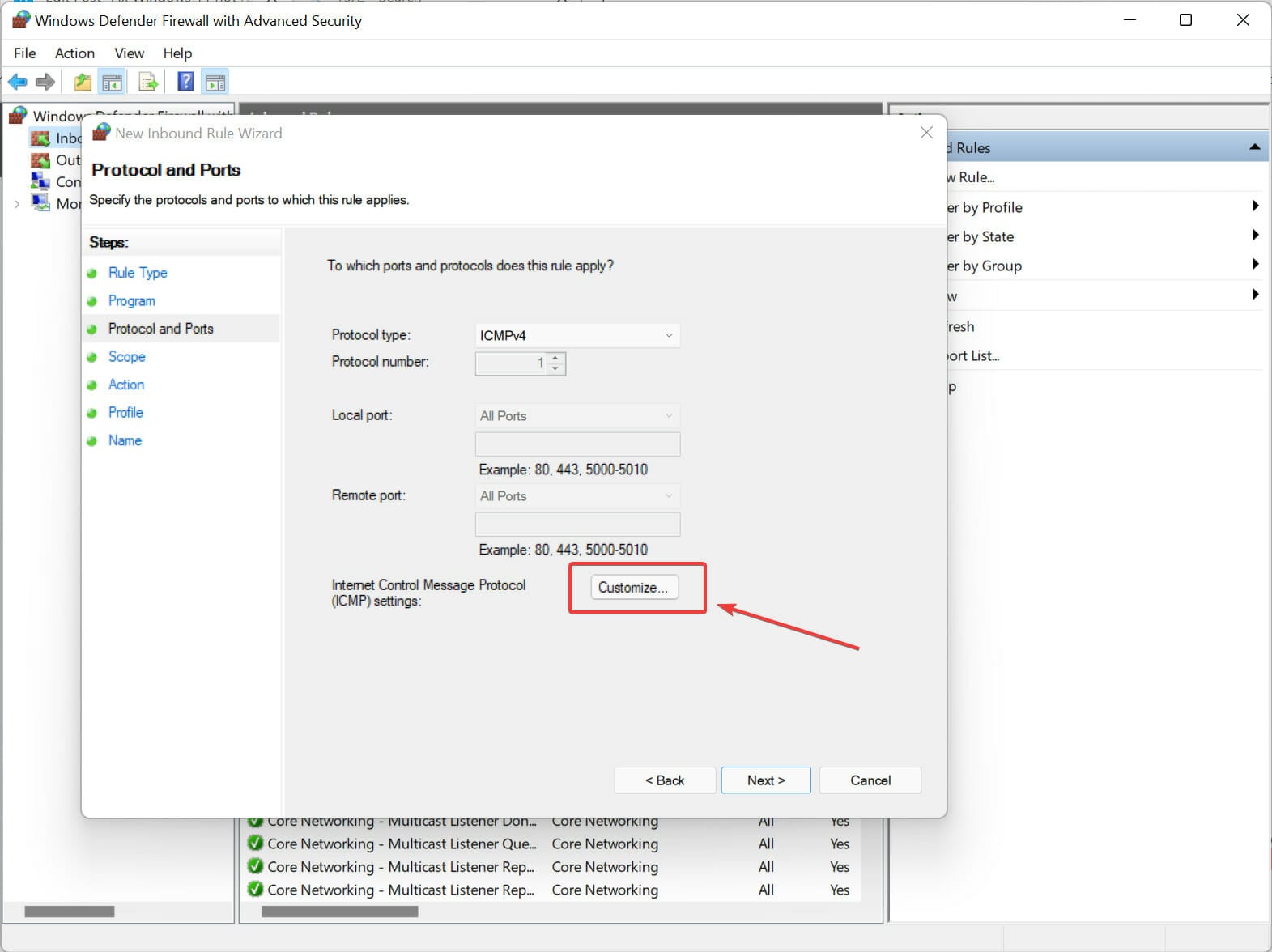
Task: Go to the Rule Type wizard step
Action: (138, 273)
